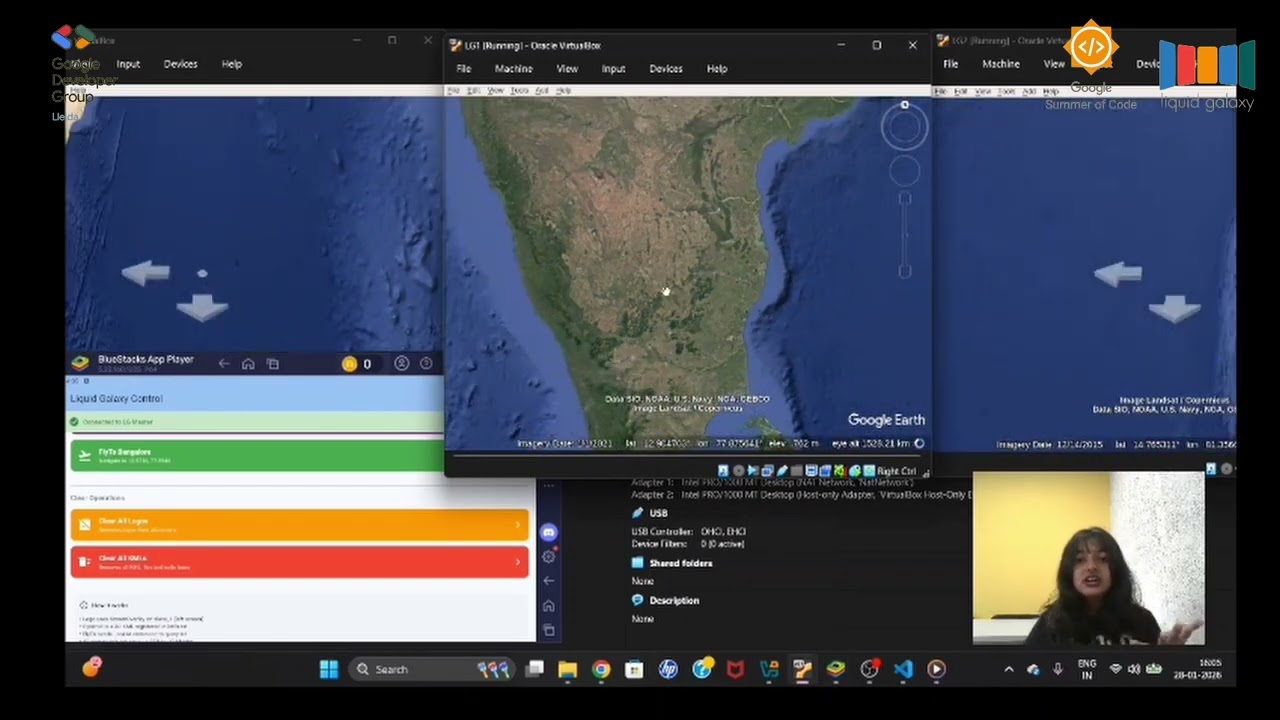Click the Right Ctrl host key indicator
1280x720 pixels.
(x=896, y=471)
